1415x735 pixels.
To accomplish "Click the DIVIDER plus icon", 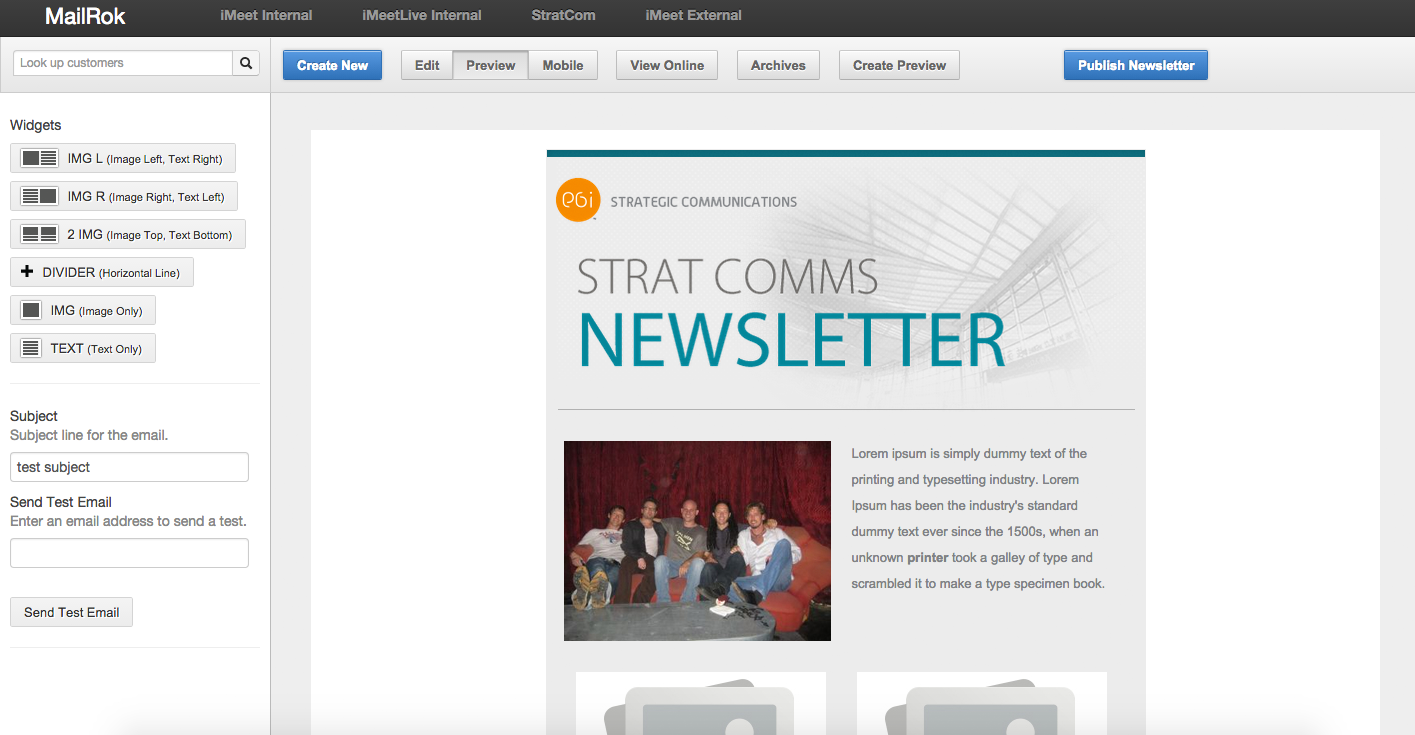I will [x=27, y=272].
